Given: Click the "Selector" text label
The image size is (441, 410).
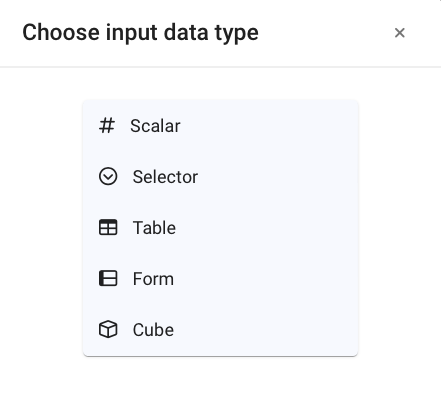Looking at the screenshot, I should 165,177.
